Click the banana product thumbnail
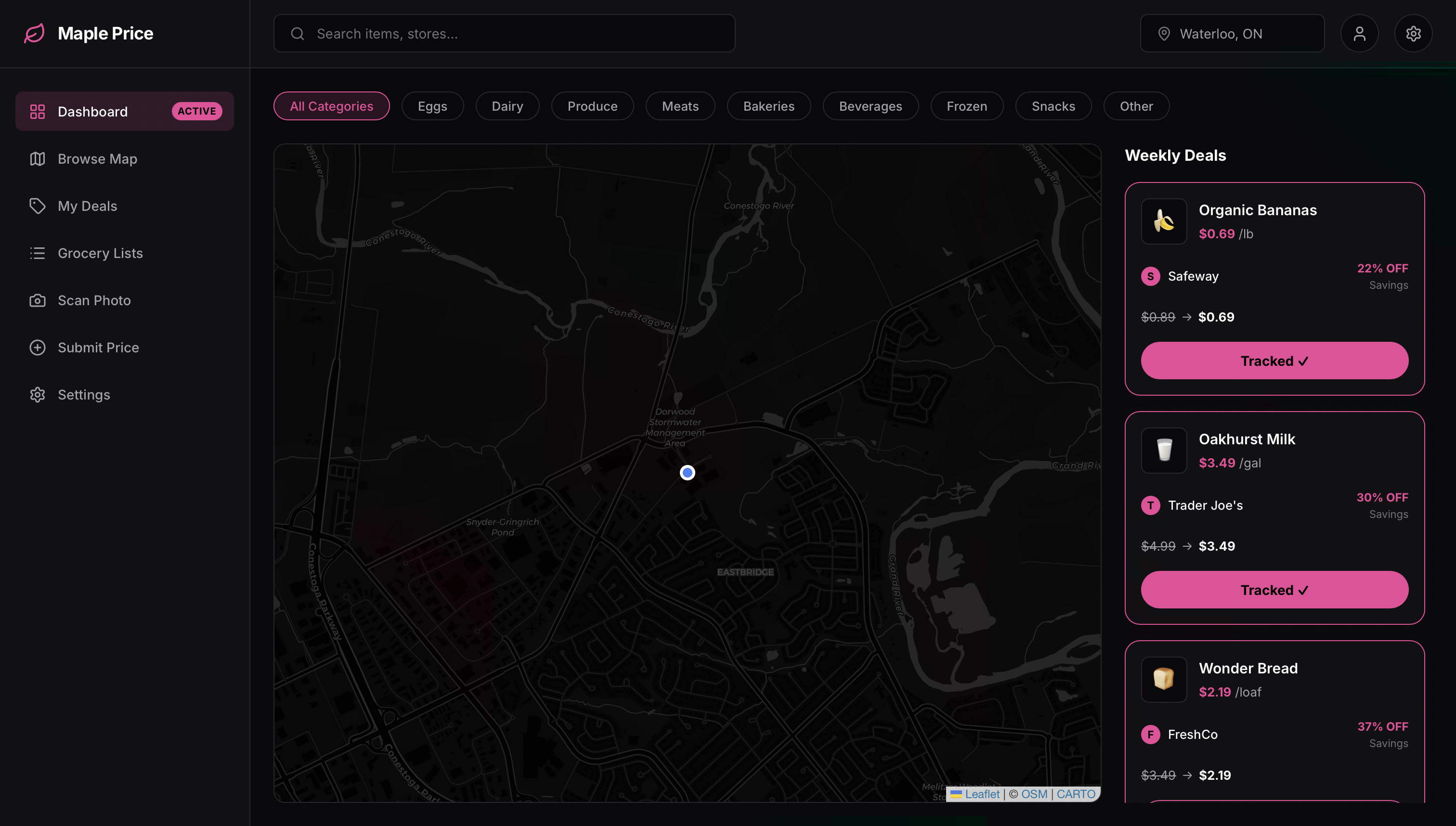The width and height of the screenshot is (1456, 826). [1164, 221]
